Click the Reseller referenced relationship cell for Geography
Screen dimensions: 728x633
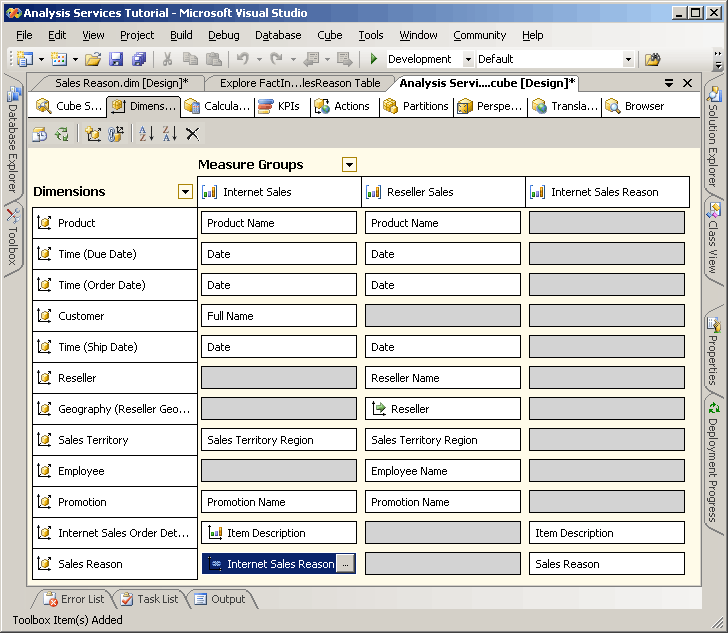[x=442, y=409]
